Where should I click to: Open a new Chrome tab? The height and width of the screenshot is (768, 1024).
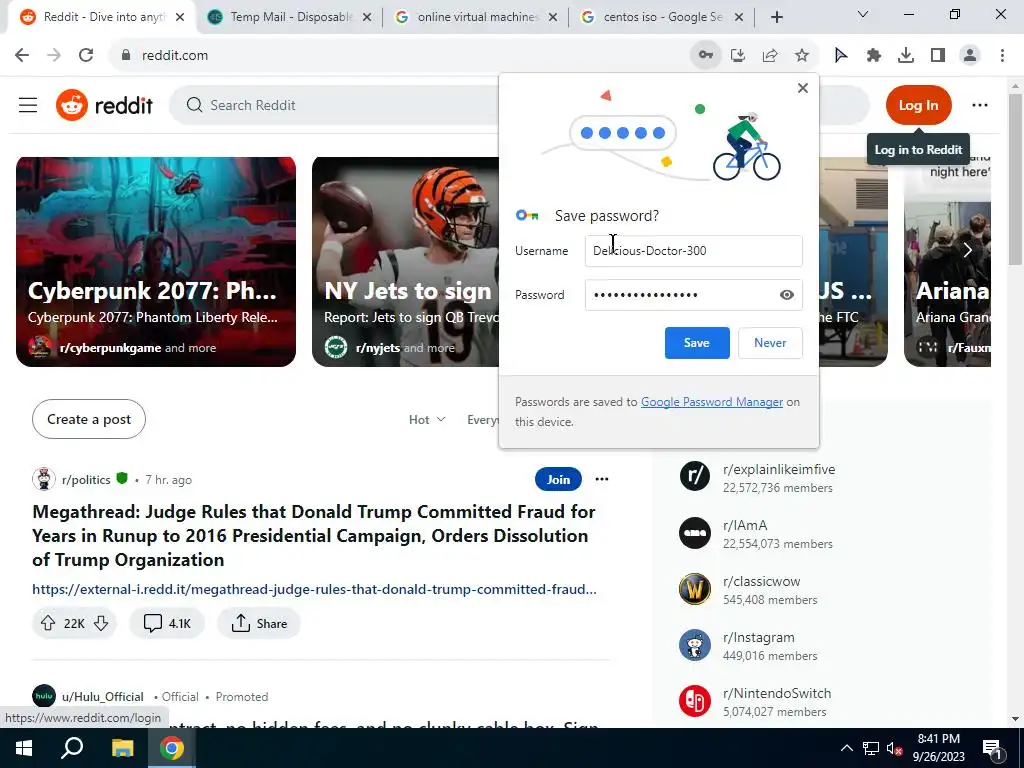coord(776,18)
